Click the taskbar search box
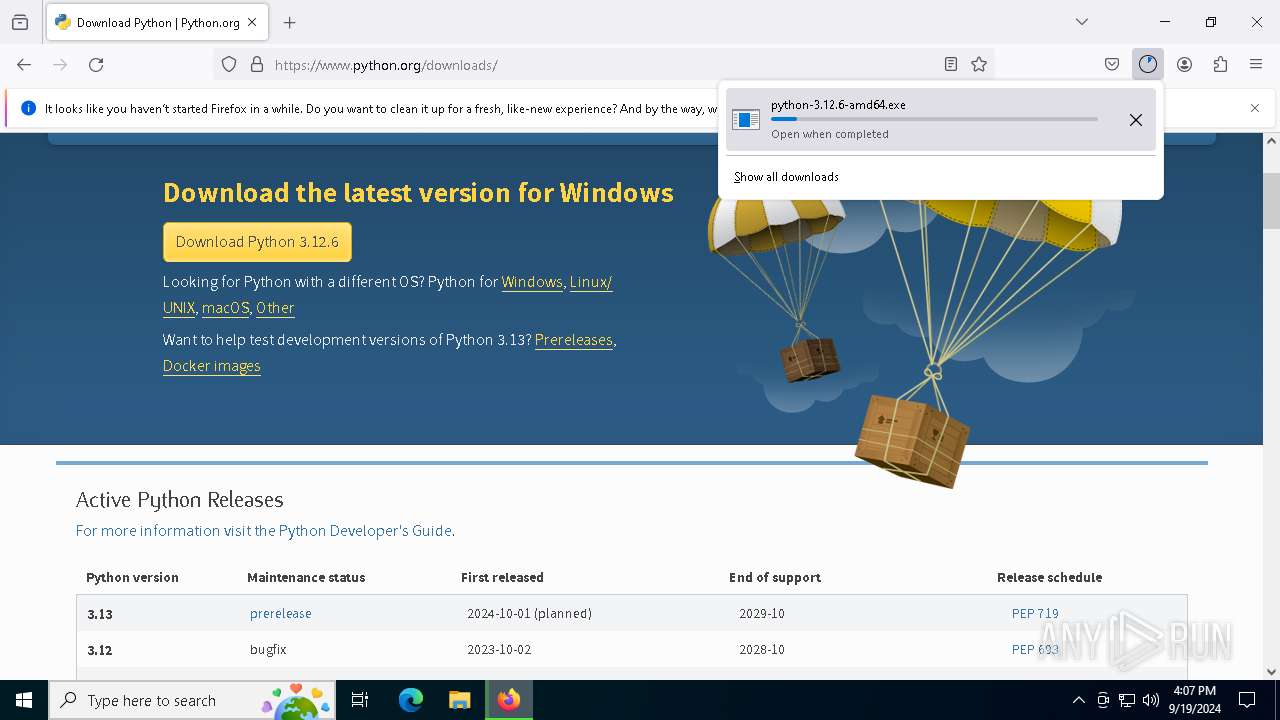The height and width of the screenshot is (720, 1280). (x=192, y=700)
